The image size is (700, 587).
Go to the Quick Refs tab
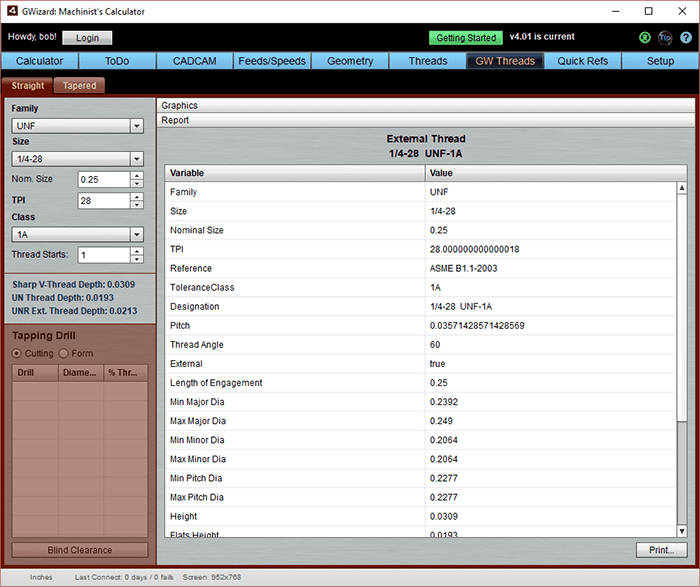582,61
